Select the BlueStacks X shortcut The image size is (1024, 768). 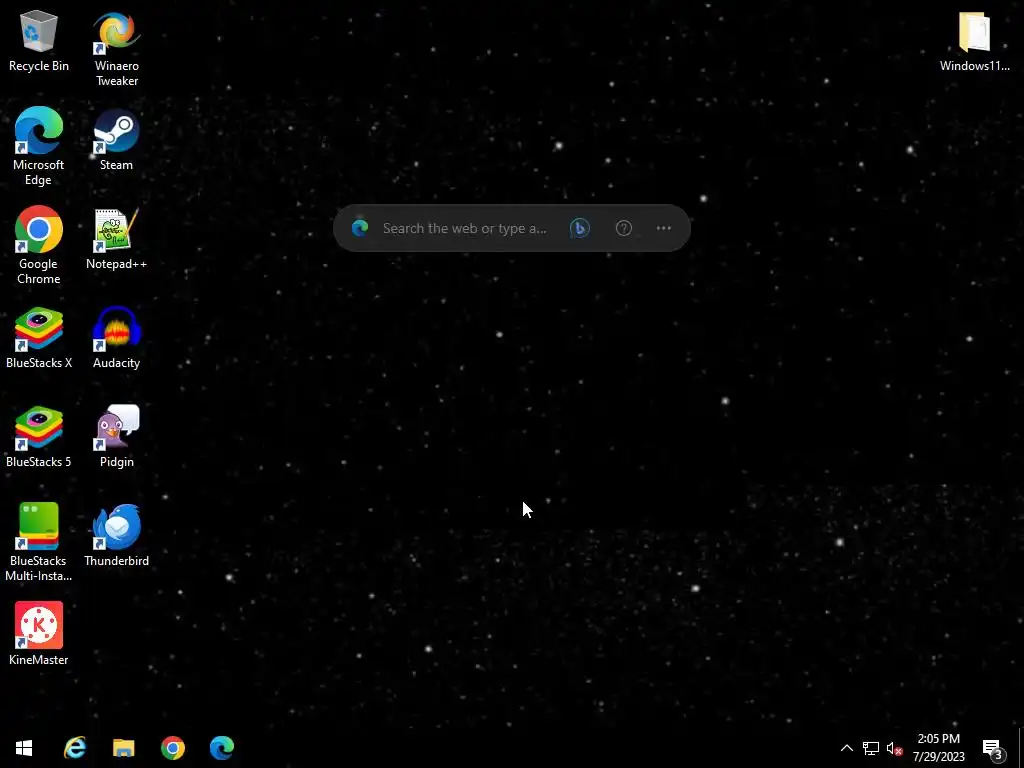(39, 338)
